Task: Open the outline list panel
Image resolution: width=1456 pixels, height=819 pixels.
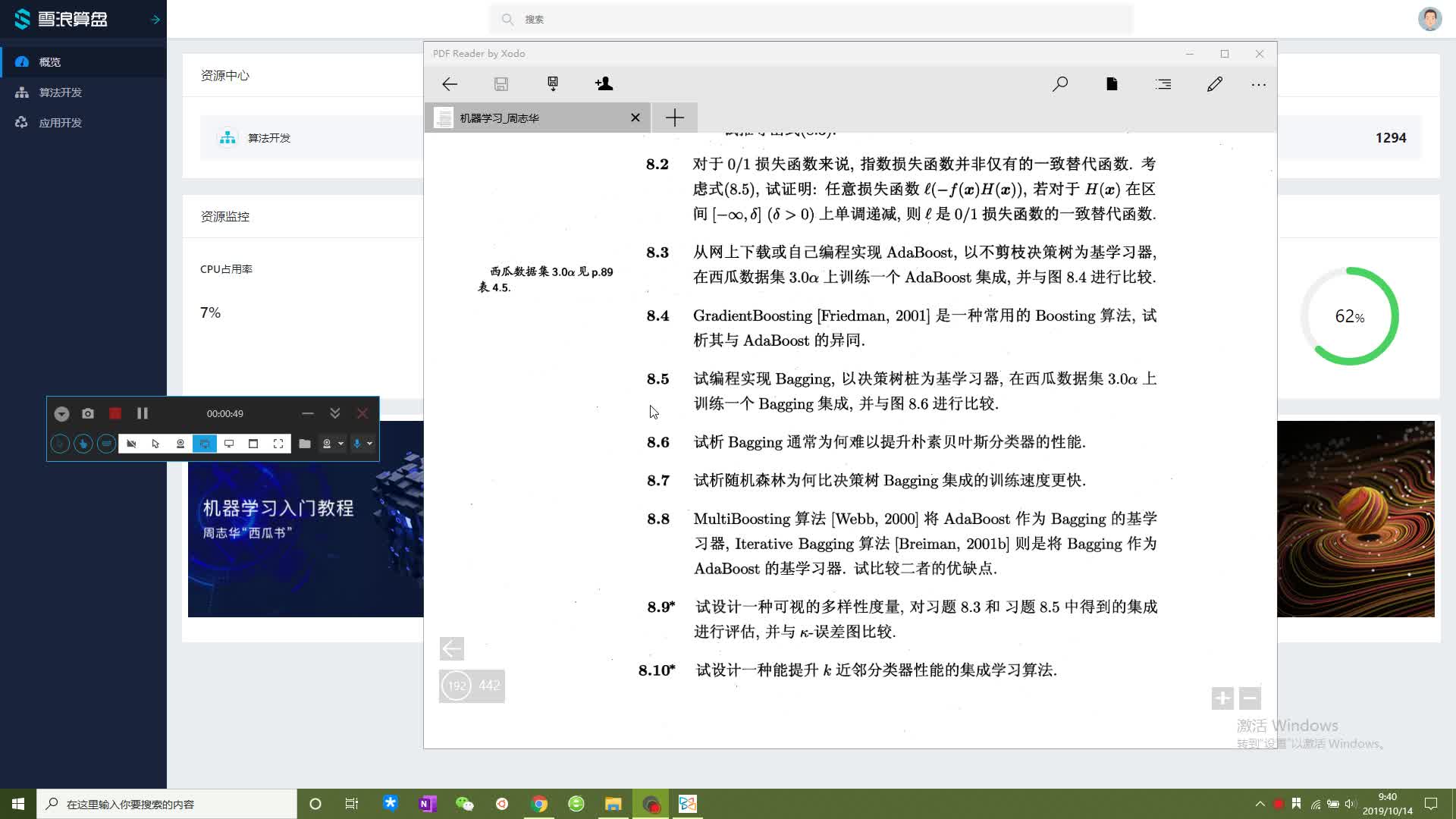Action: pyautogui.click(x=1163, y=84)
